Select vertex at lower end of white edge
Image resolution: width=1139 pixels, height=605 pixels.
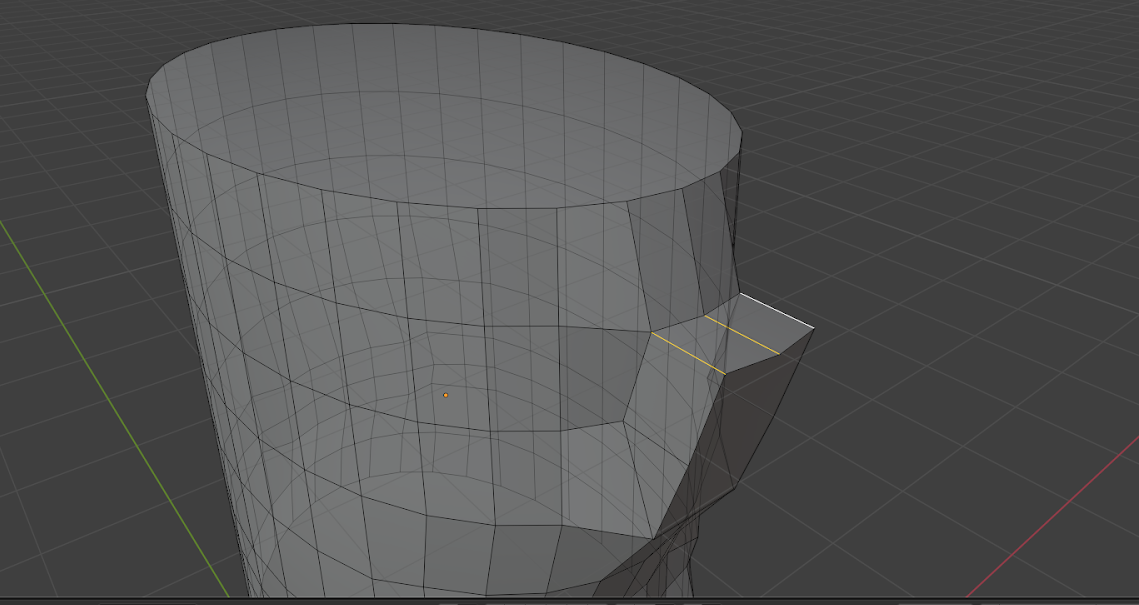[x=814, y=329]
